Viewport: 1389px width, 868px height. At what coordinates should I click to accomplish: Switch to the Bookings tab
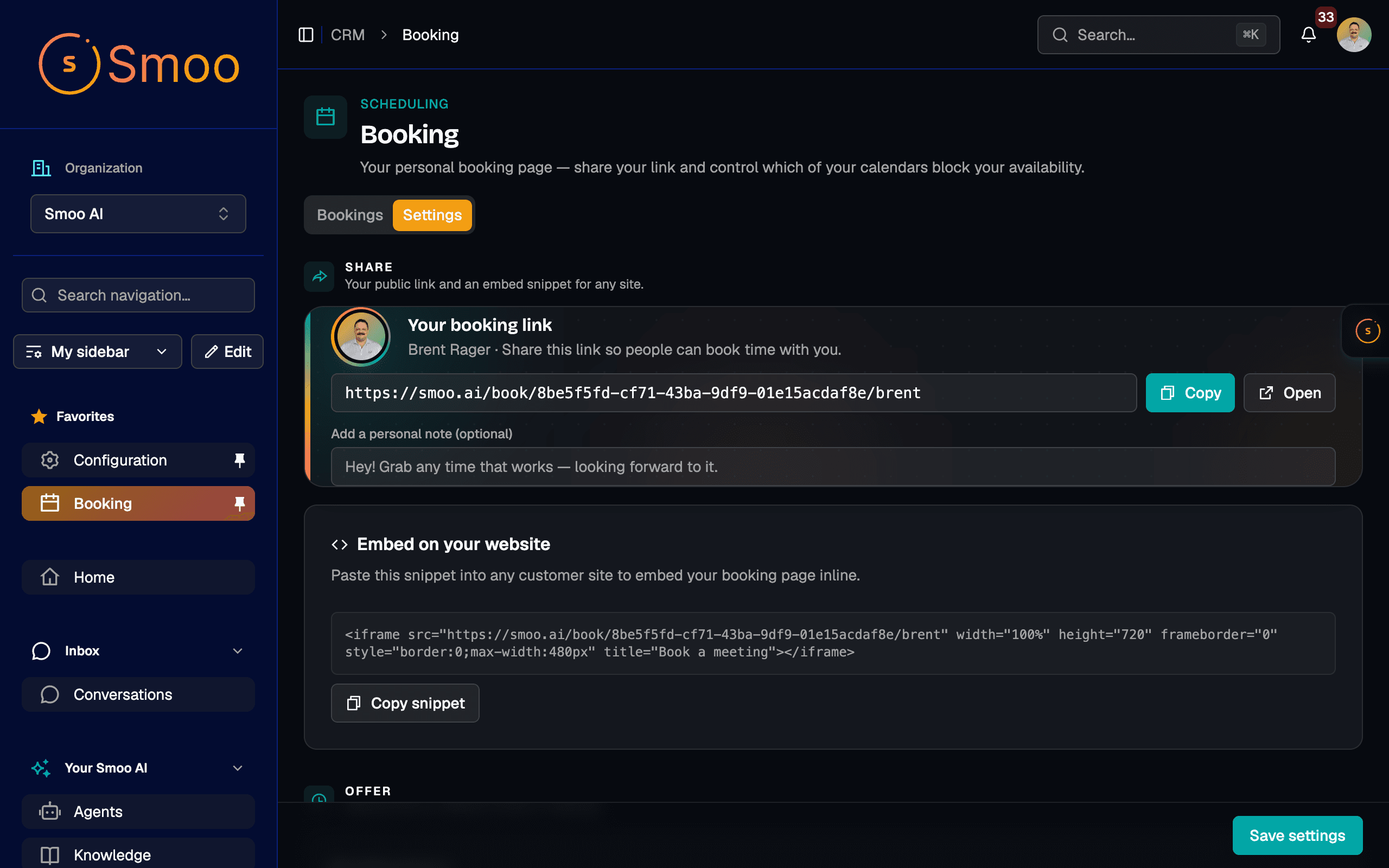coord(349,215)
